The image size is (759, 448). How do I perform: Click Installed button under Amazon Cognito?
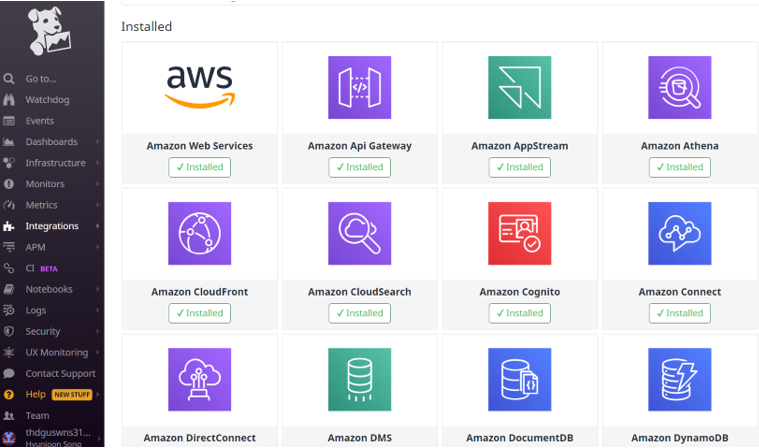click(519, 314)
